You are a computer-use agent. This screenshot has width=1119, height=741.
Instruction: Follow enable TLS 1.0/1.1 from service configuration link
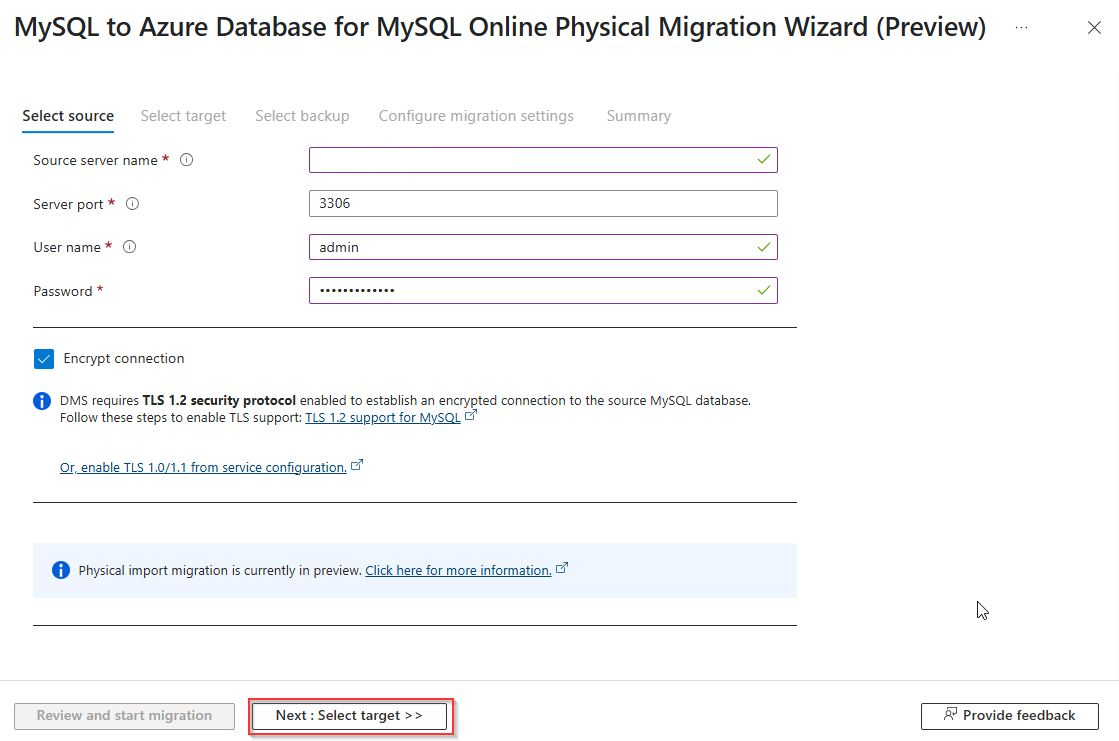(203, 467)
